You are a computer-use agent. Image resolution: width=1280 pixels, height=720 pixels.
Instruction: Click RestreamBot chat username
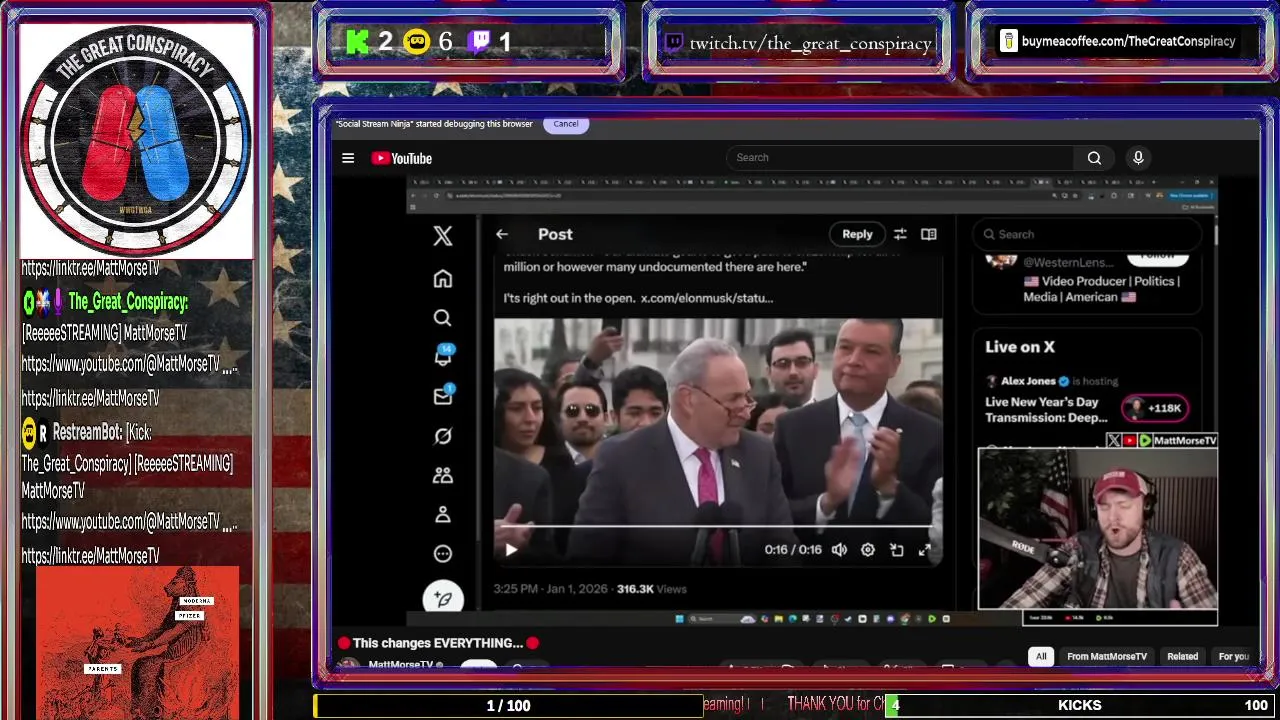pos(86,432)
